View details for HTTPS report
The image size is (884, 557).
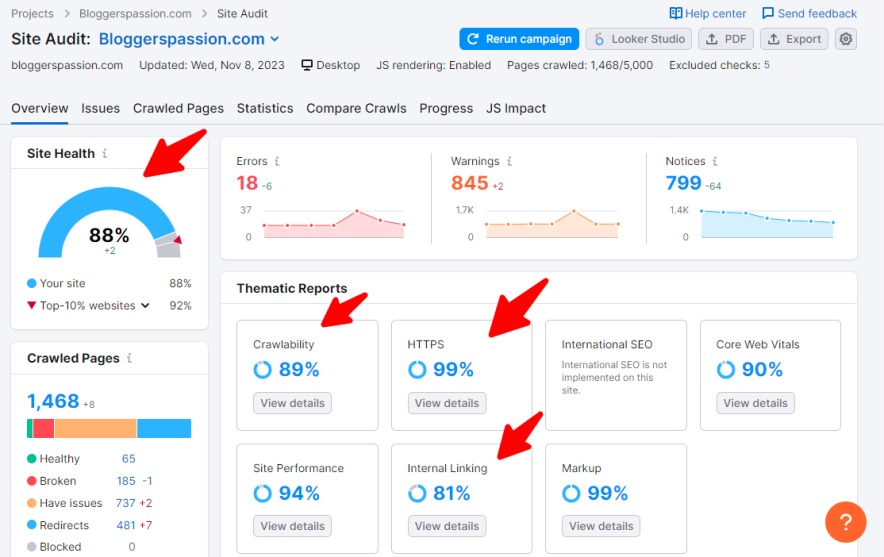pyautogui.click(x=447, y=403)
